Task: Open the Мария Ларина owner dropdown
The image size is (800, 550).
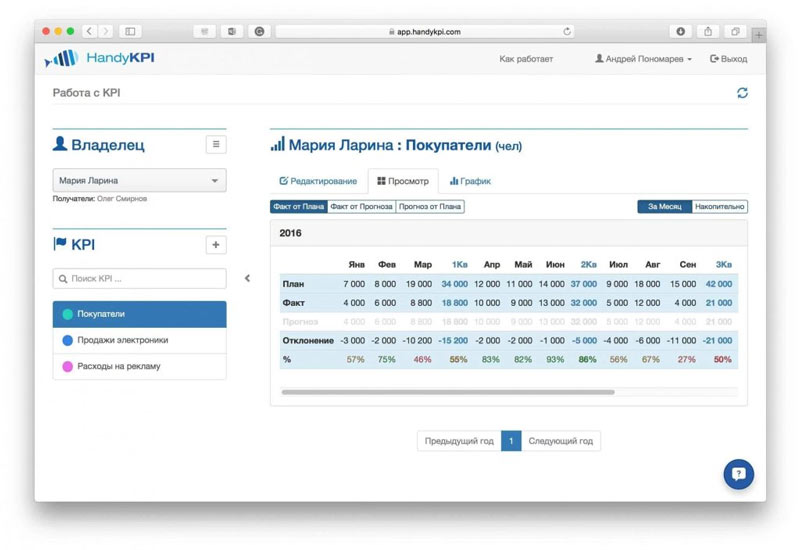Action: tap(139, 181)
